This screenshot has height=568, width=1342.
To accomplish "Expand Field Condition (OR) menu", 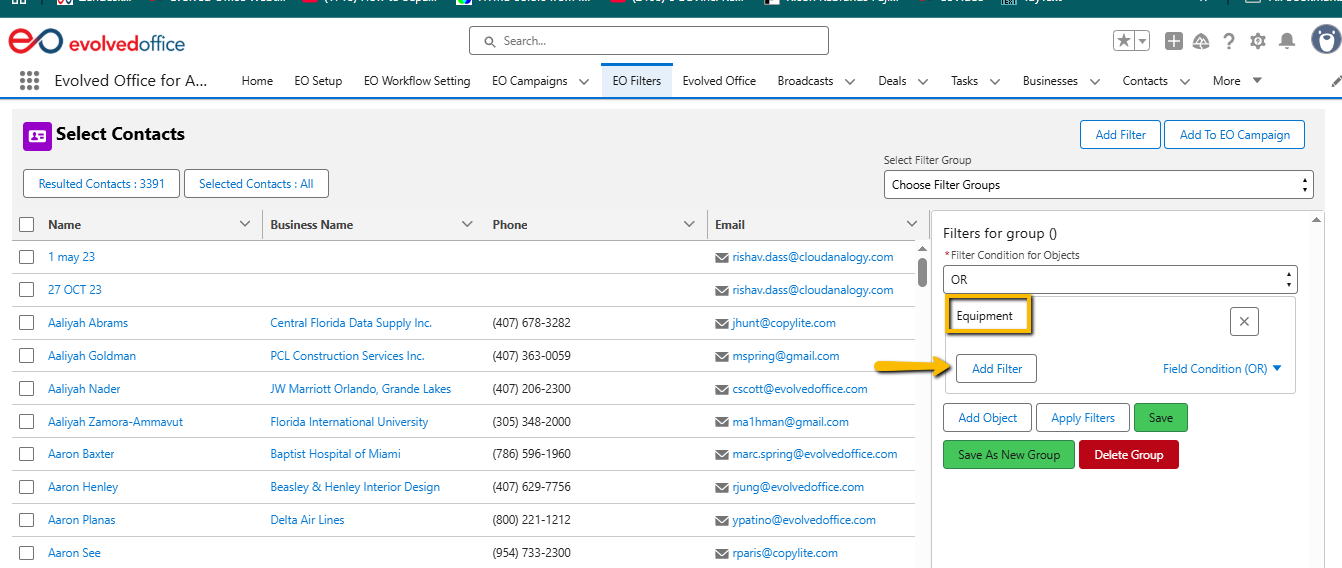I will point(1222,369).
